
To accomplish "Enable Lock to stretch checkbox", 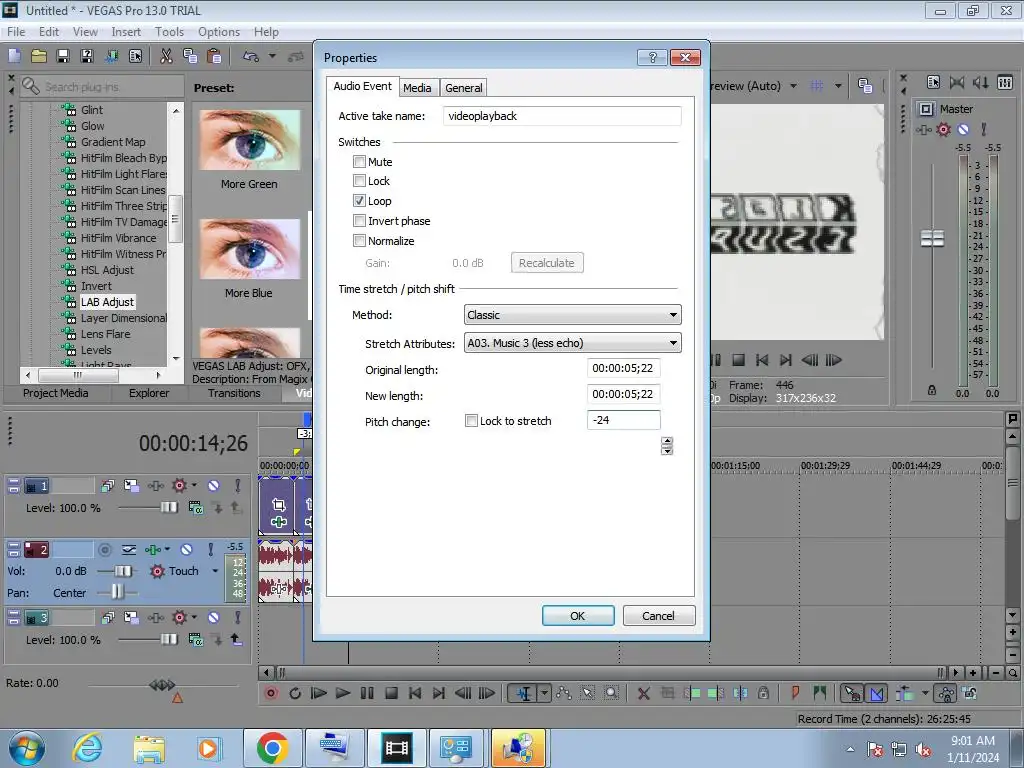I will click(x=471, y=421).
